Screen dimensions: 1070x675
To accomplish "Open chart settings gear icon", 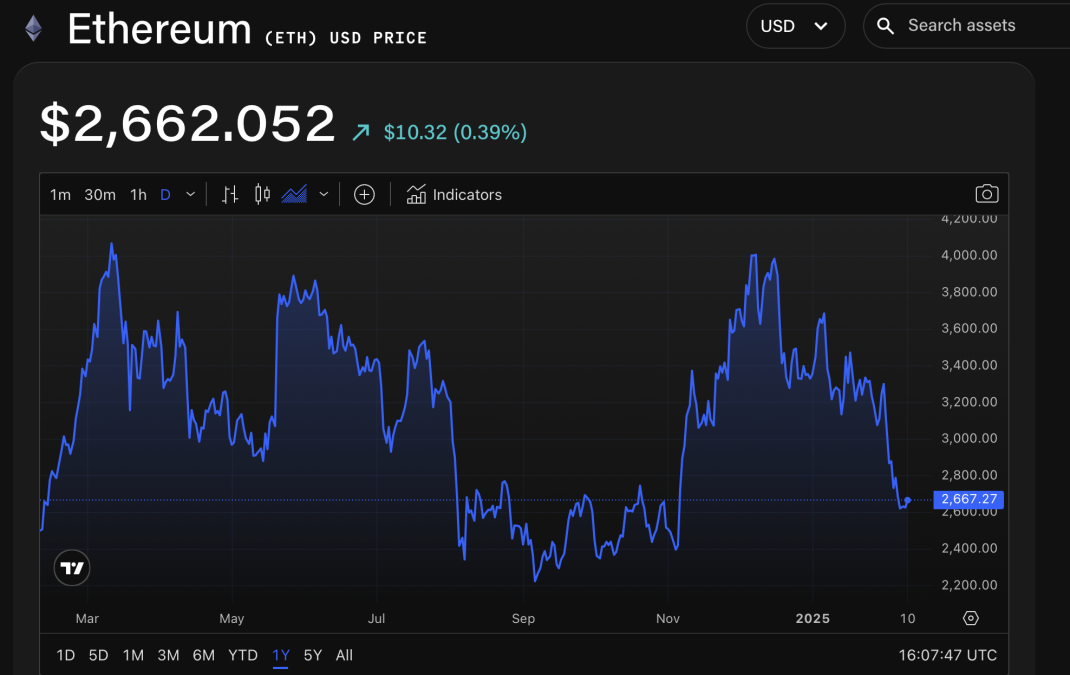I will (x=970, y=618).
